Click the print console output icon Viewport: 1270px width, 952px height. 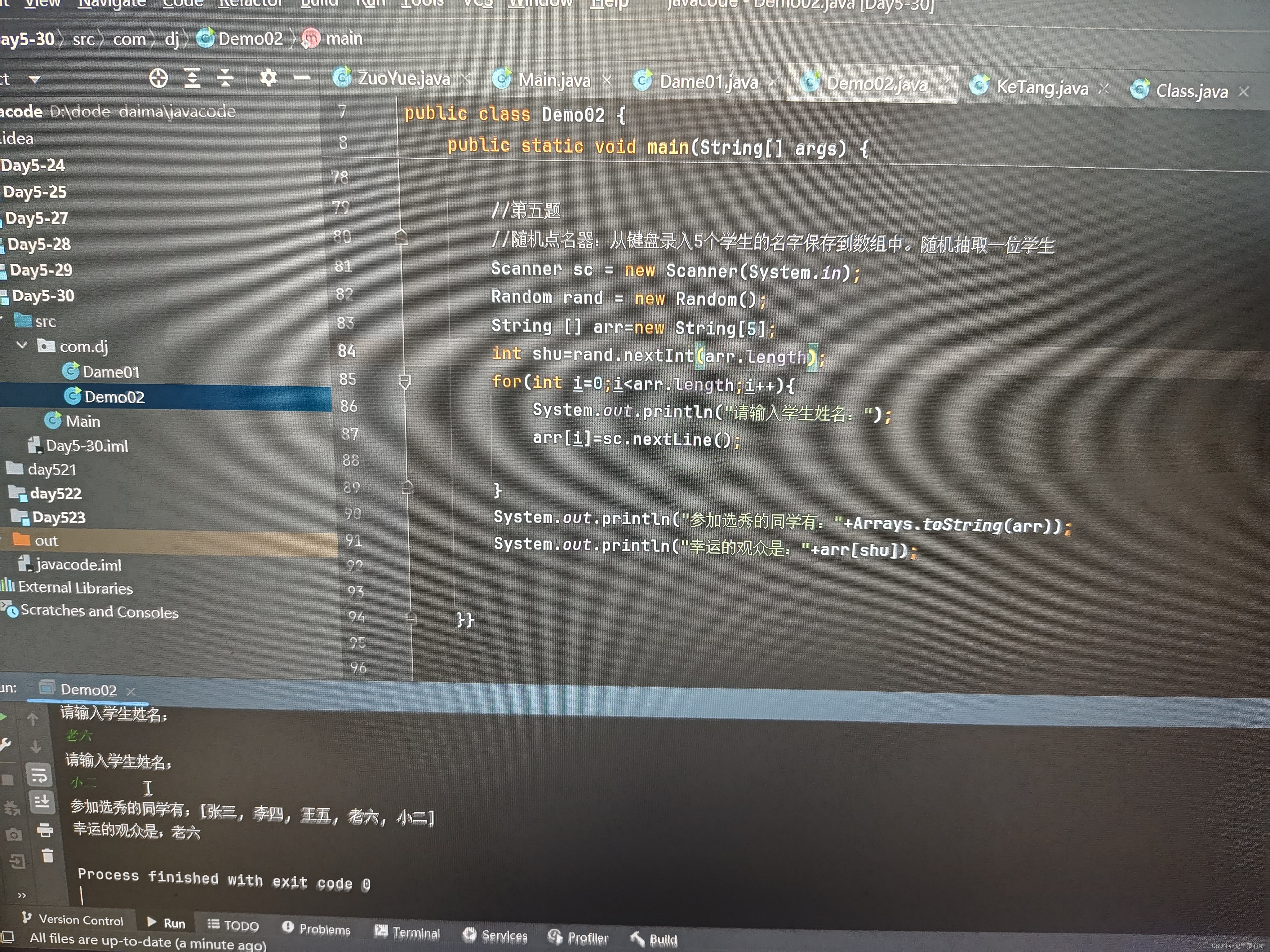pyautogui.click(x=45, y=830)
